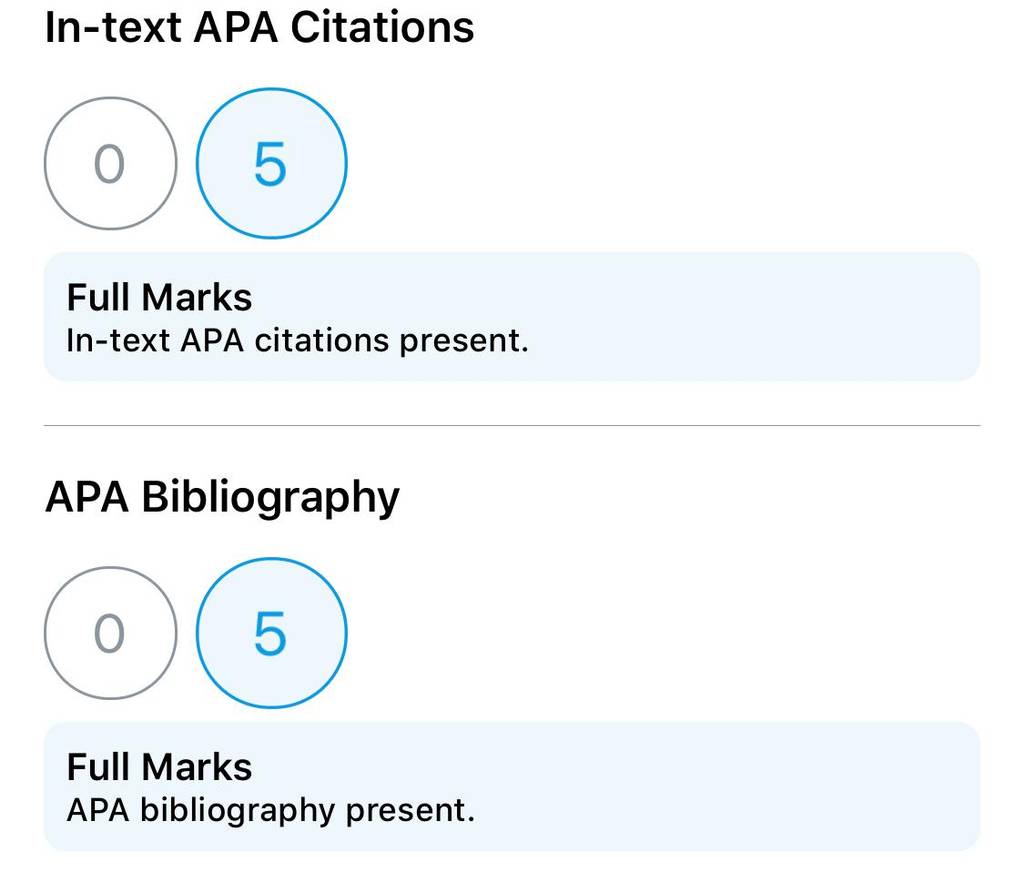Open the In-text Citations rating description box
1024x876 pixels.
[x=511, y=317]
